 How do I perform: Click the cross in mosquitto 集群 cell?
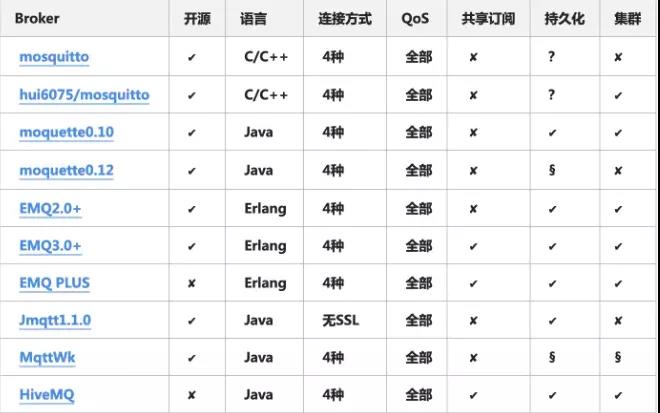tap(618, 58)
